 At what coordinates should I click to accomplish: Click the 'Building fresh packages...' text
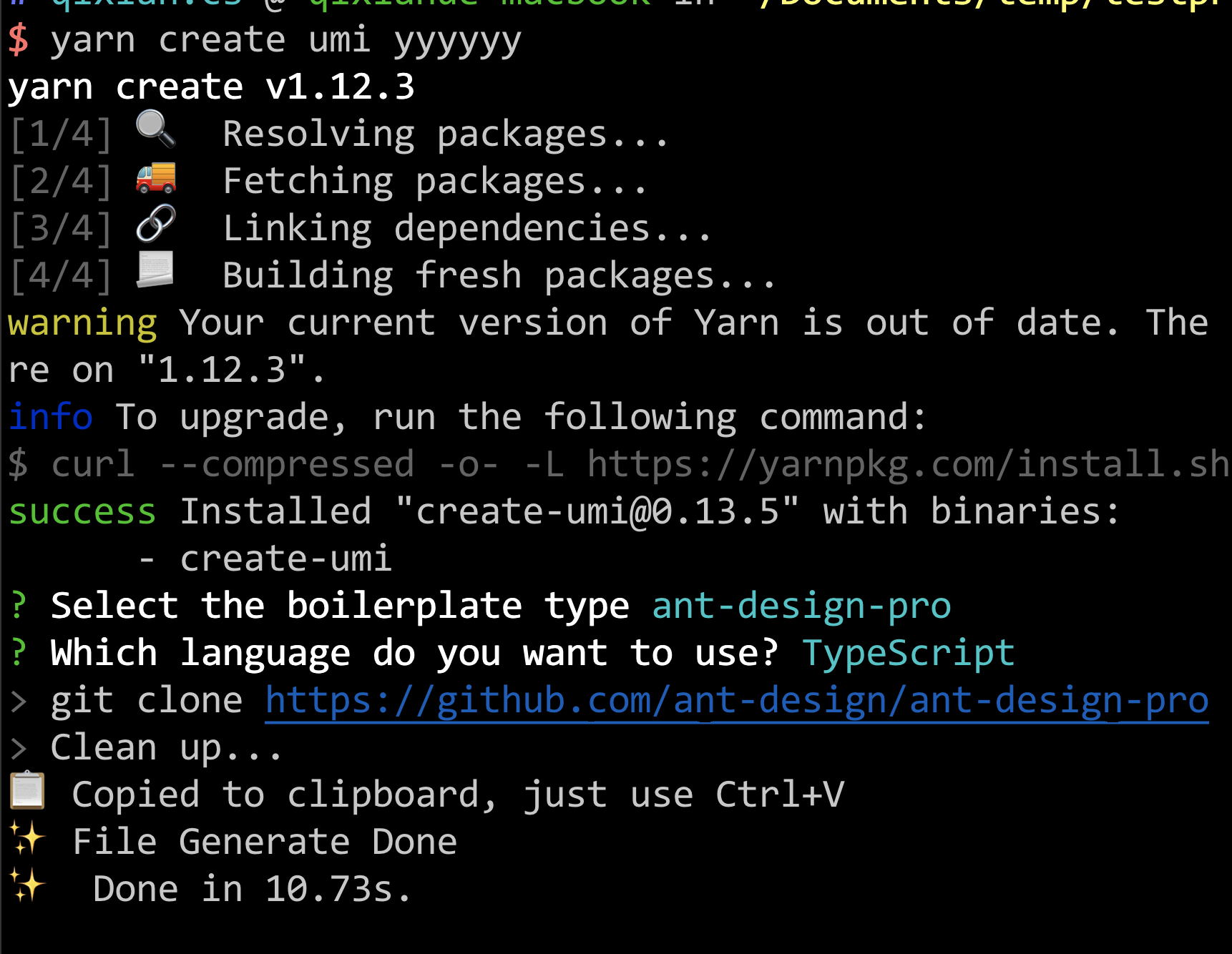pos(499,276)
